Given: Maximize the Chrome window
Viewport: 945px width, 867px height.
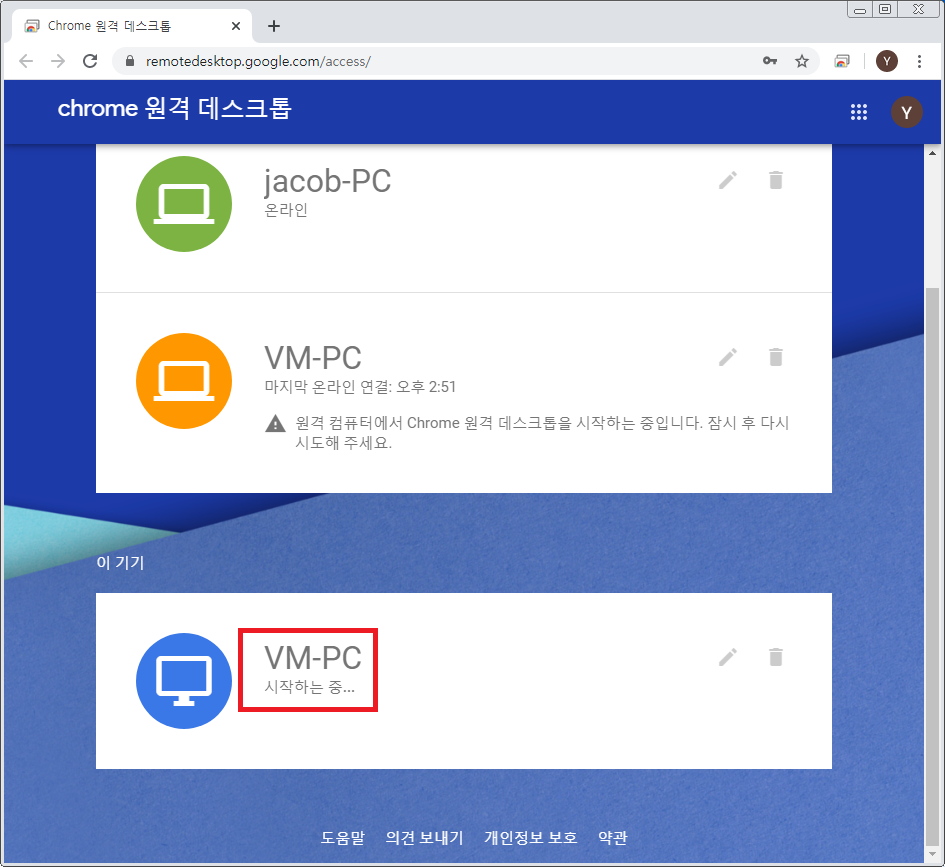Looking at the screenshot, I should click(x=885, y=9).
